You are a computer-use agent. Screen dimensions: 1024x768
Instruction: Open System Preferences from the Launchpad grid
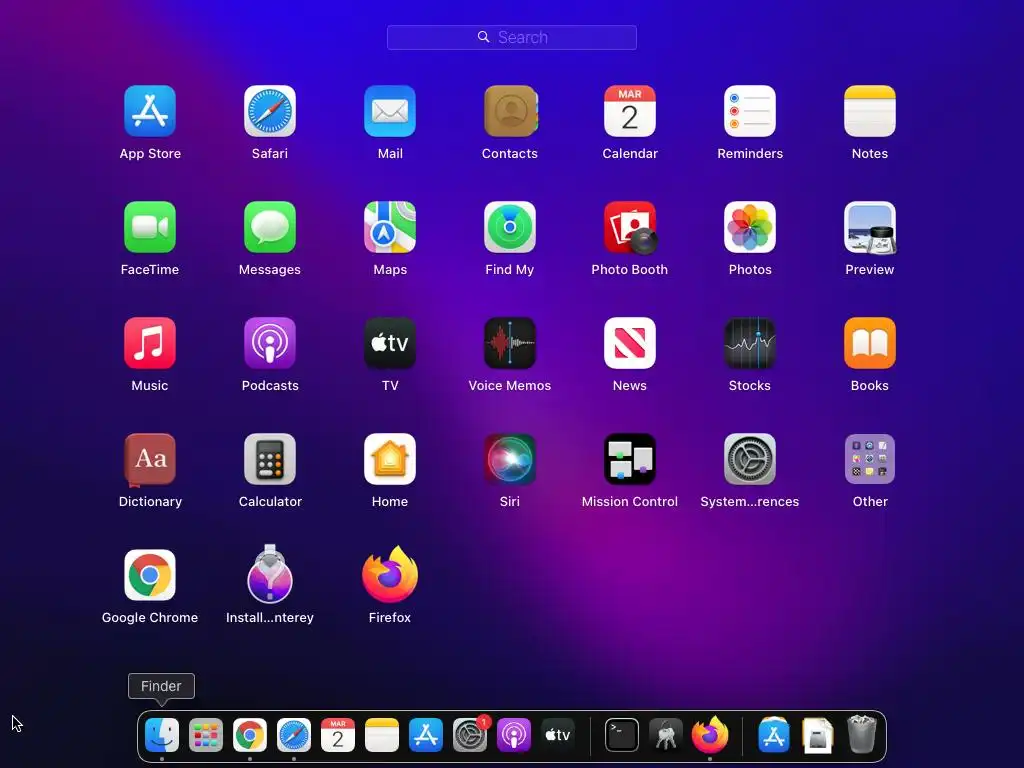(x=750, y=459)
